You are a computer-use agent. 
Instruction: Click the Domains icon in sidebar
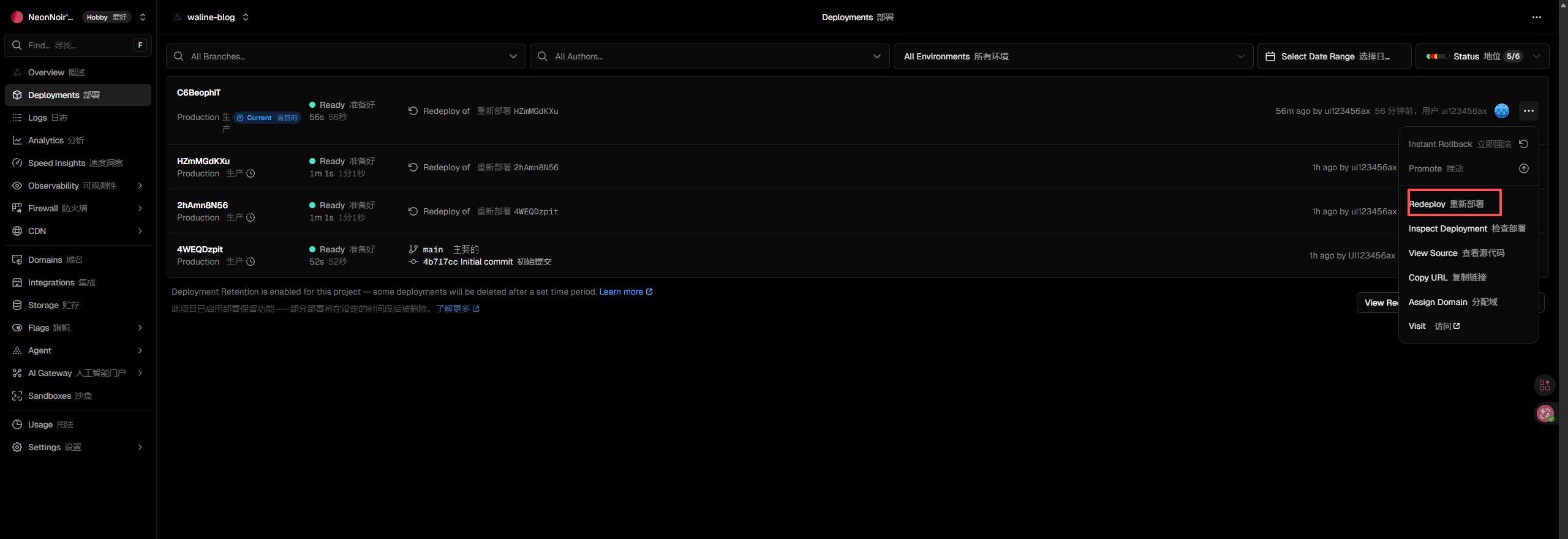coord(17,260)
